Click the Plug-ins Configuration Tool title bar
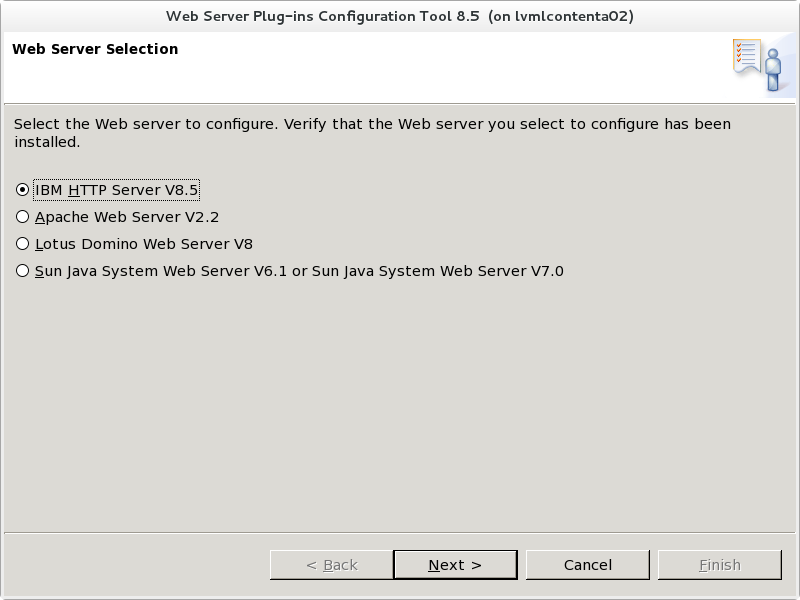800x600 pixels. pos(400,16)
